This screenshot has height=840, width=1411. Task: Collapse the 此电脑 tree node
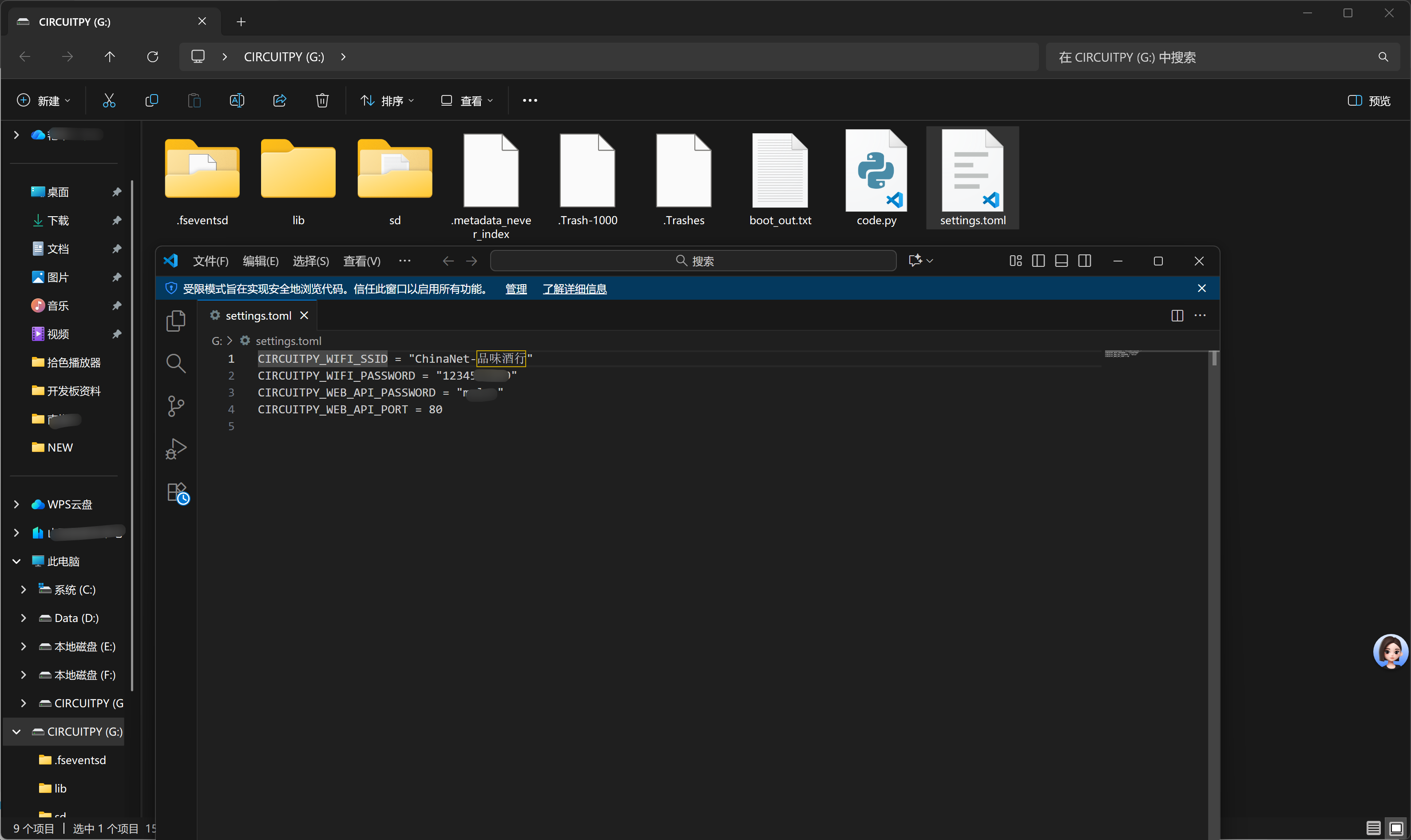16,562
